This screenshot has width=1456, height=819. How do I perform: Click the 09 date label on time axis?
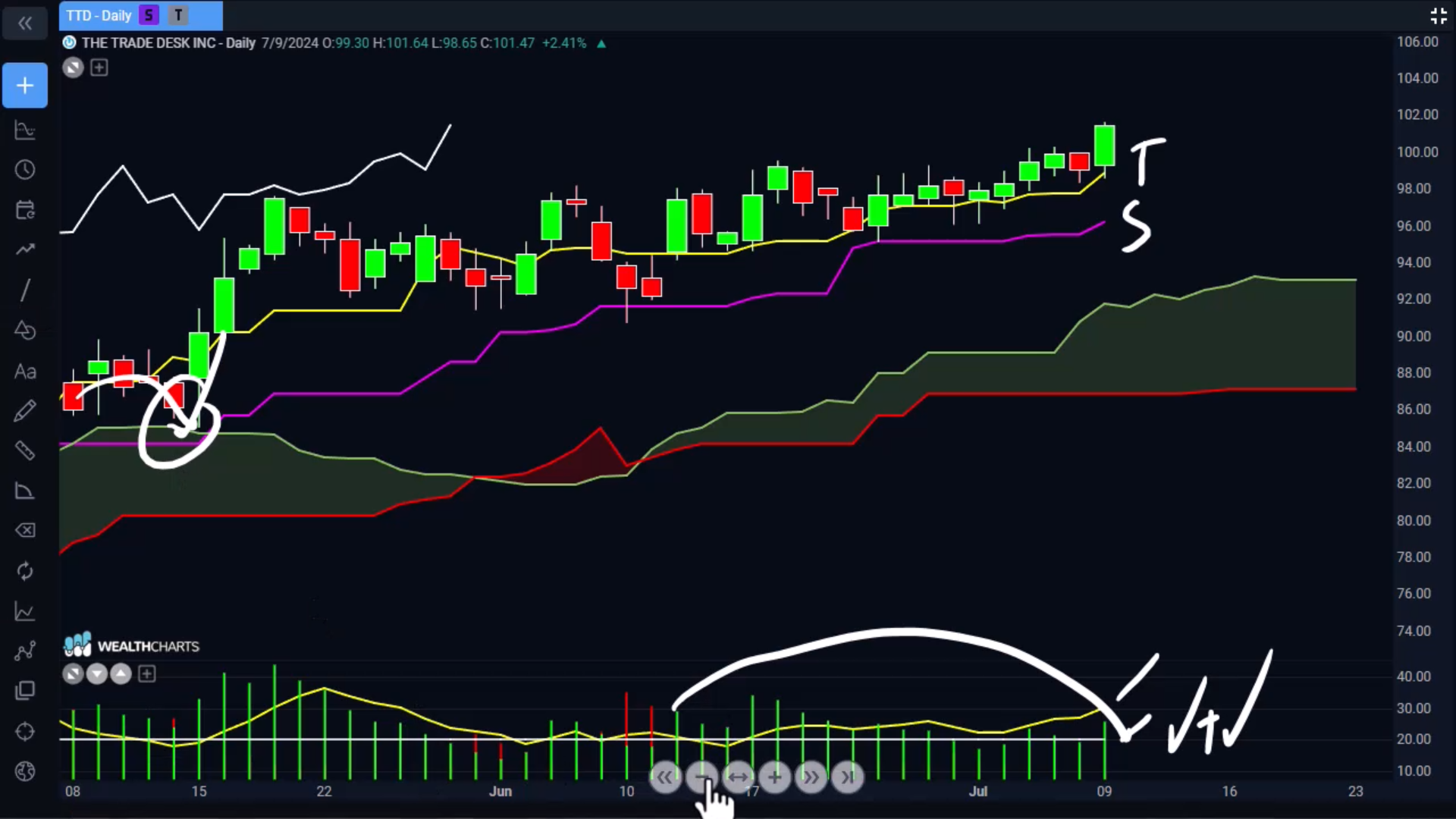[1104, 791]
